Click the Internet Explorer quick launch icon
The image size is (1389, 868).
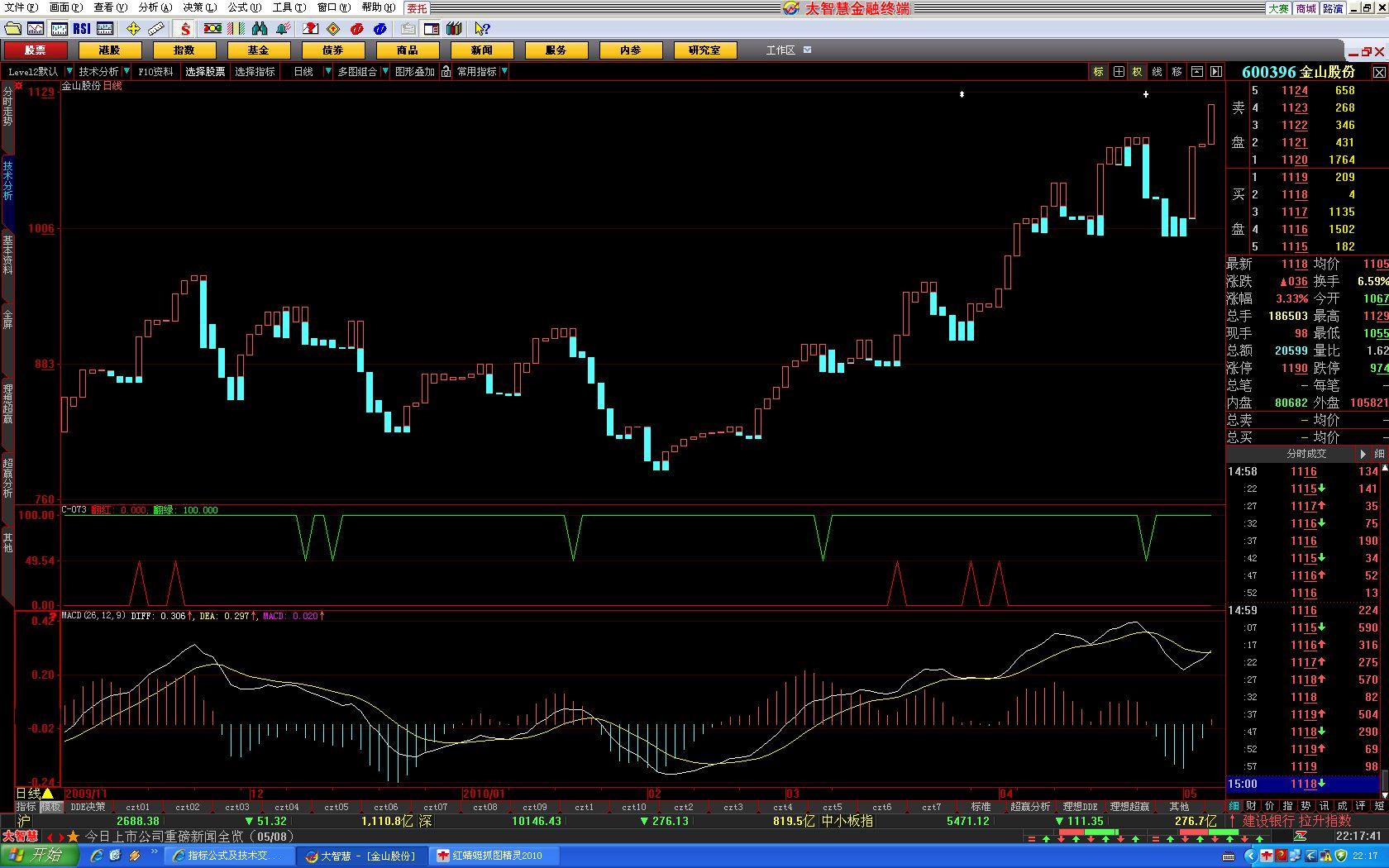click(x=97, y=856)
